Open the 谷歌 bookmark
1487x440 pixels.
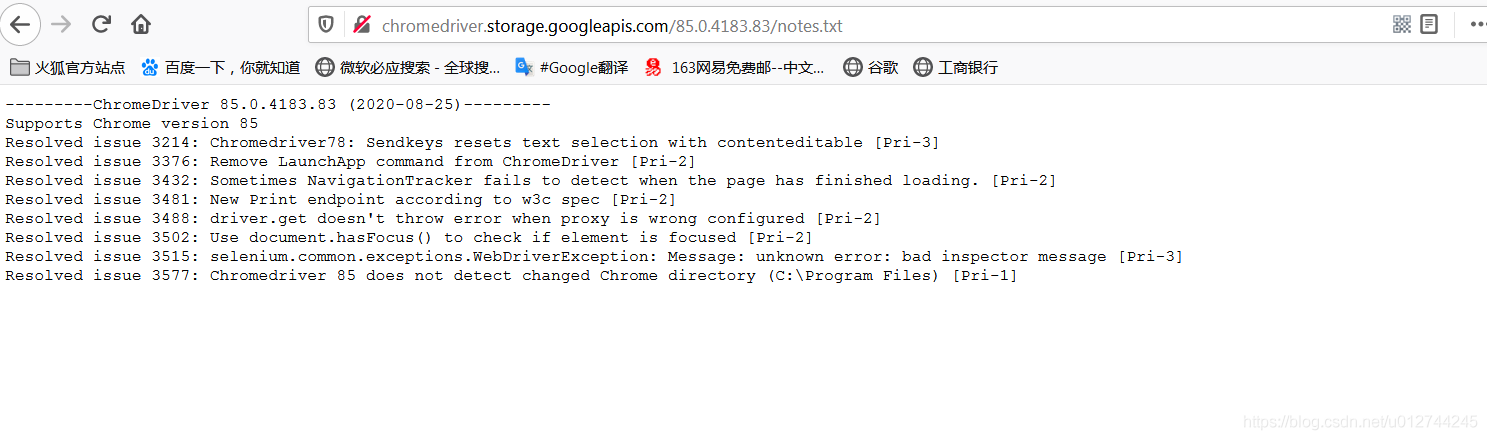pyautogui.click(x=871, y=68)
